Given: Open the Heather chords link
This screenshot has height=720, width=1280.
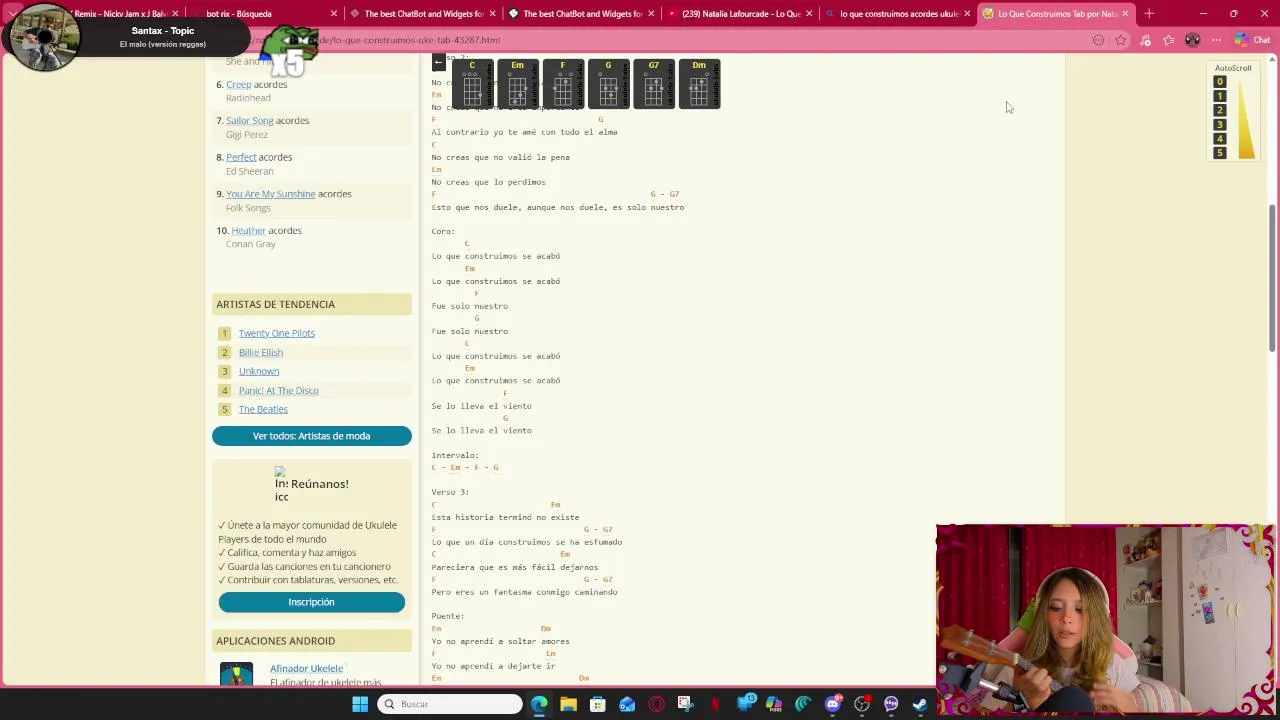Looking at the screenshot, I should click(248, 230).
